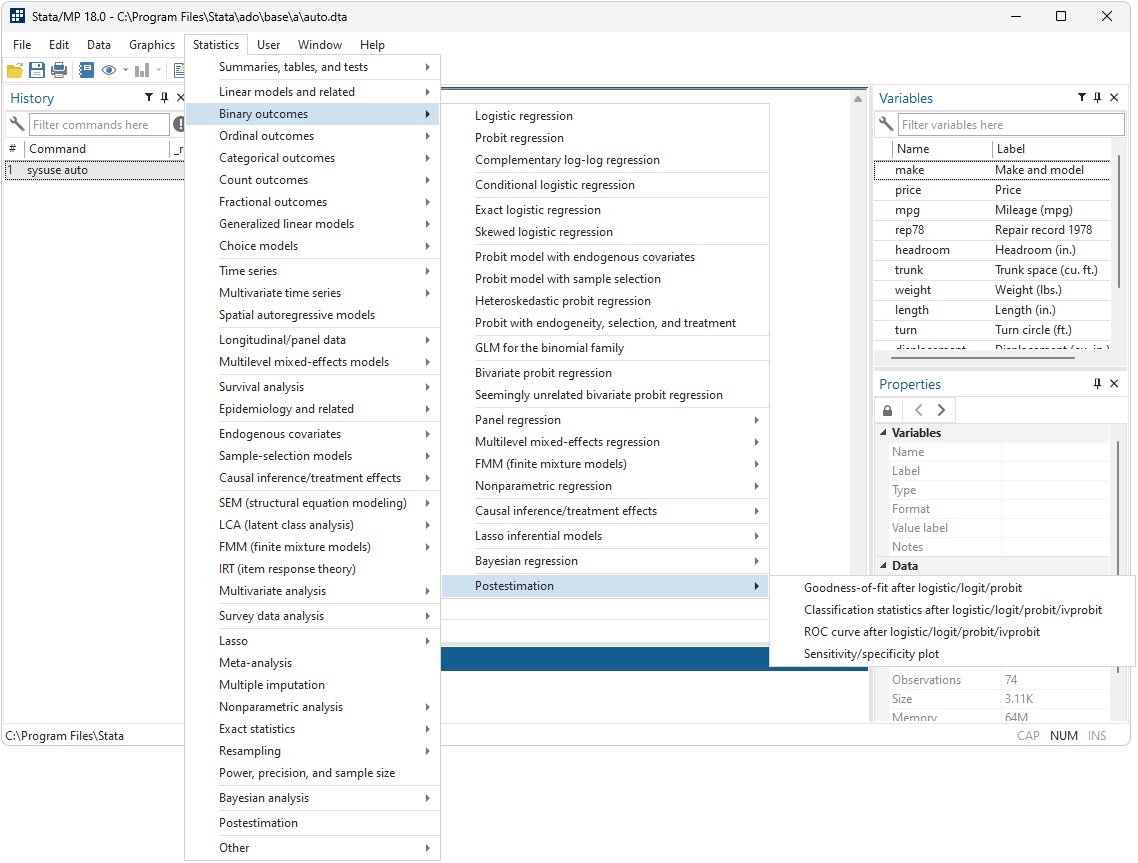1138x863 pixels.
Task: Click the Print icon in the toolbar
Action: [x=60, y=70]
